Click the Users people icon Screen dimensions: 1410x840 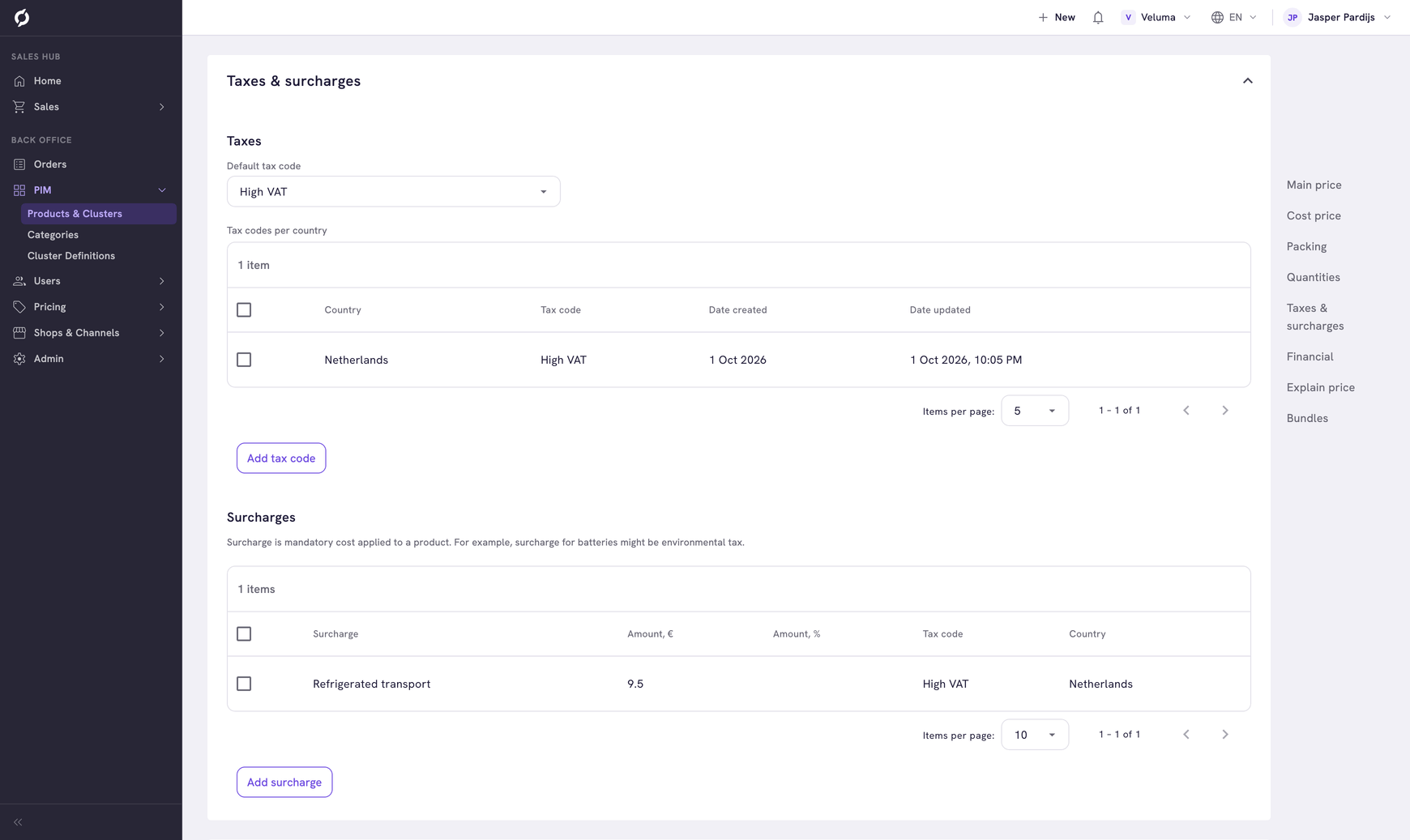point(19,281)
